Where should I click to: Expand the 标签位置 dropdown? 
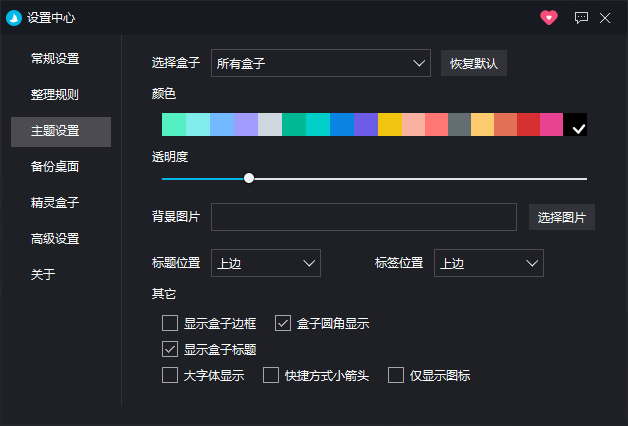[489, 263]
